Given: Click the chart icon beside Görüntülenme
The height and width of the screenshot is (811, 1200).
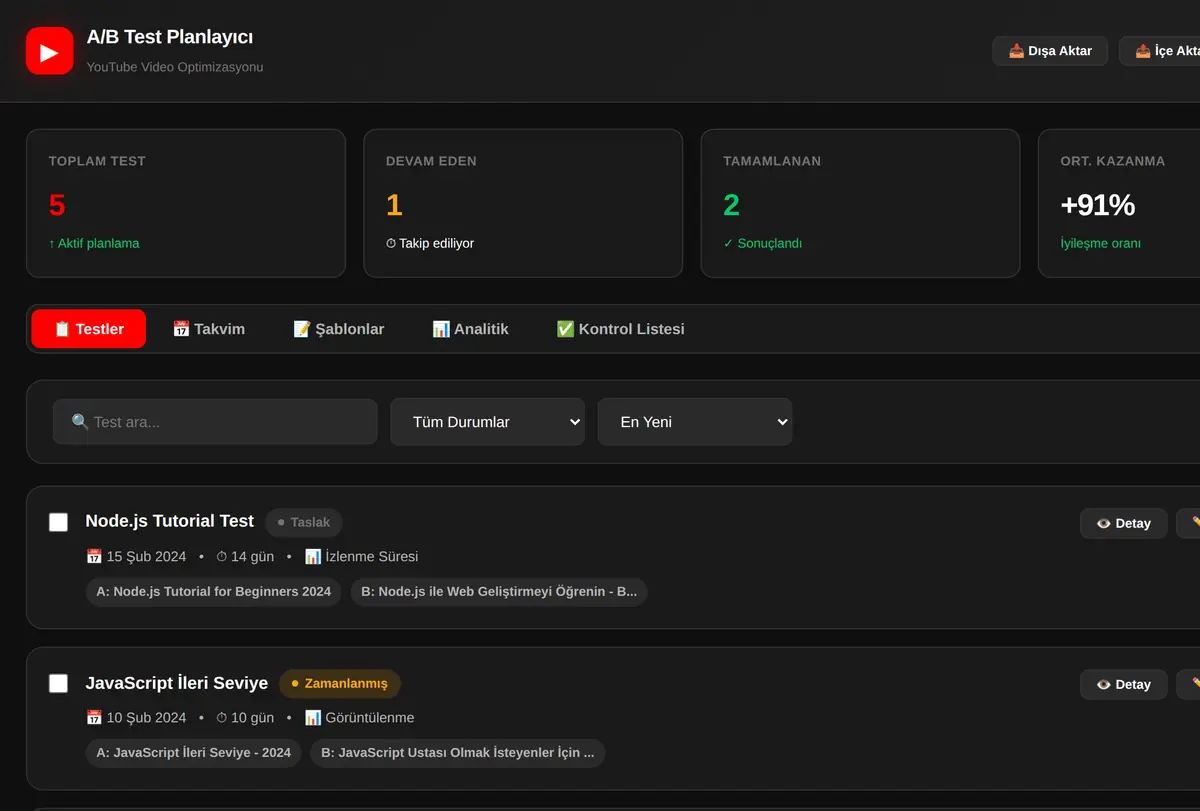Looking at the screenshot, I should (313, 718).
